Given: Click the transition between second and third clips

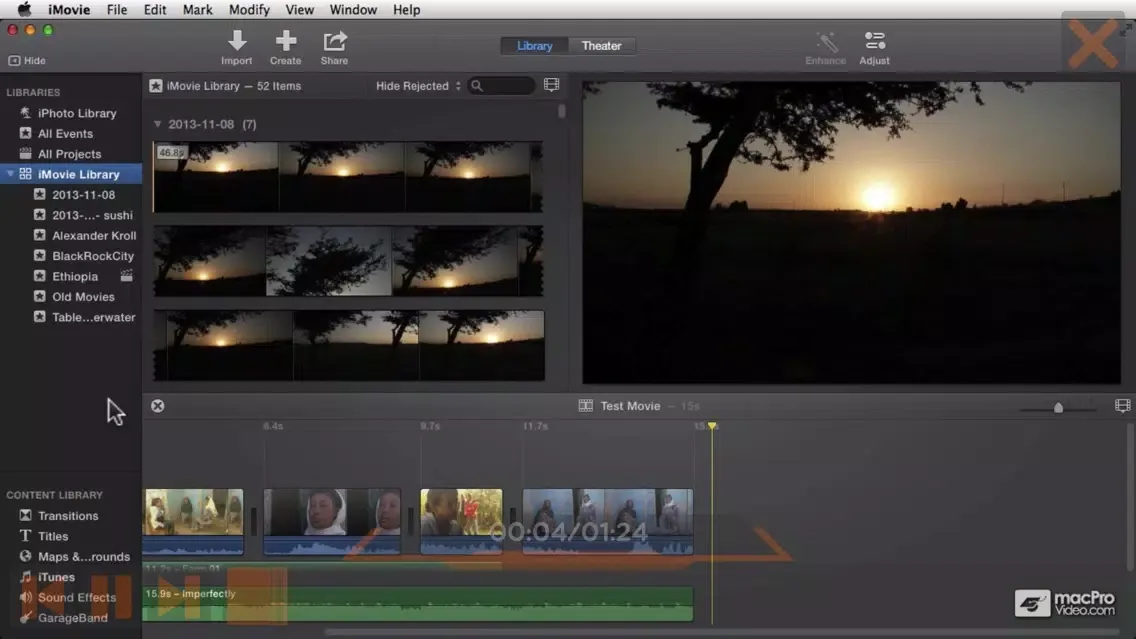Looking at the screenshot, I should pos(411,522).
